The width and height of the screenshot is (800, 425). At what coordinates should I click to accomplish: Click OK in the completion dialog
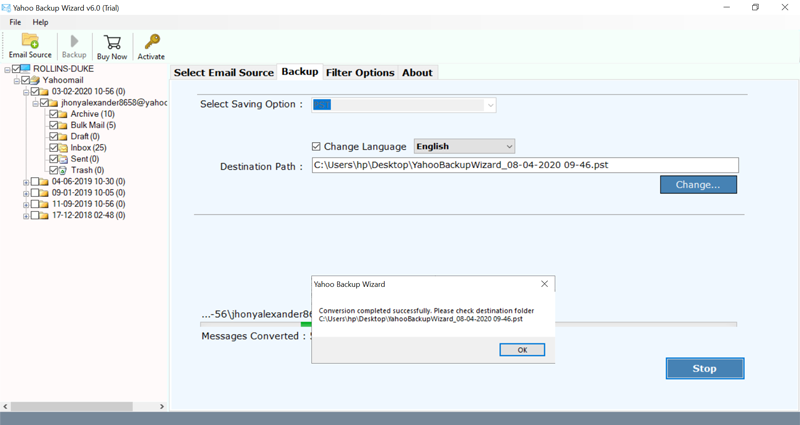(x=522, y=349)
